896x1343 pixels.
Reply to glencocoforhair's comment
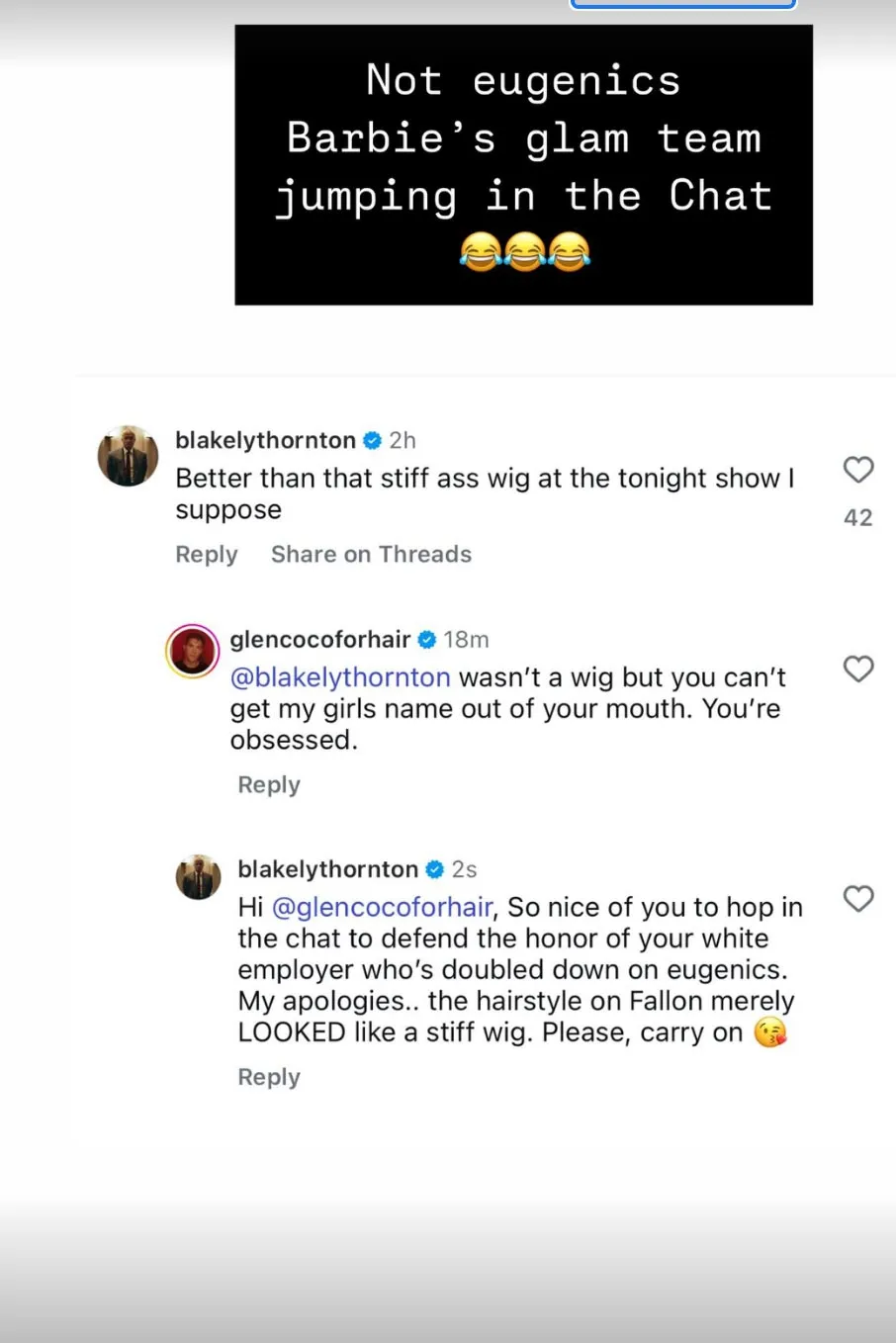(x=268, y=784)
